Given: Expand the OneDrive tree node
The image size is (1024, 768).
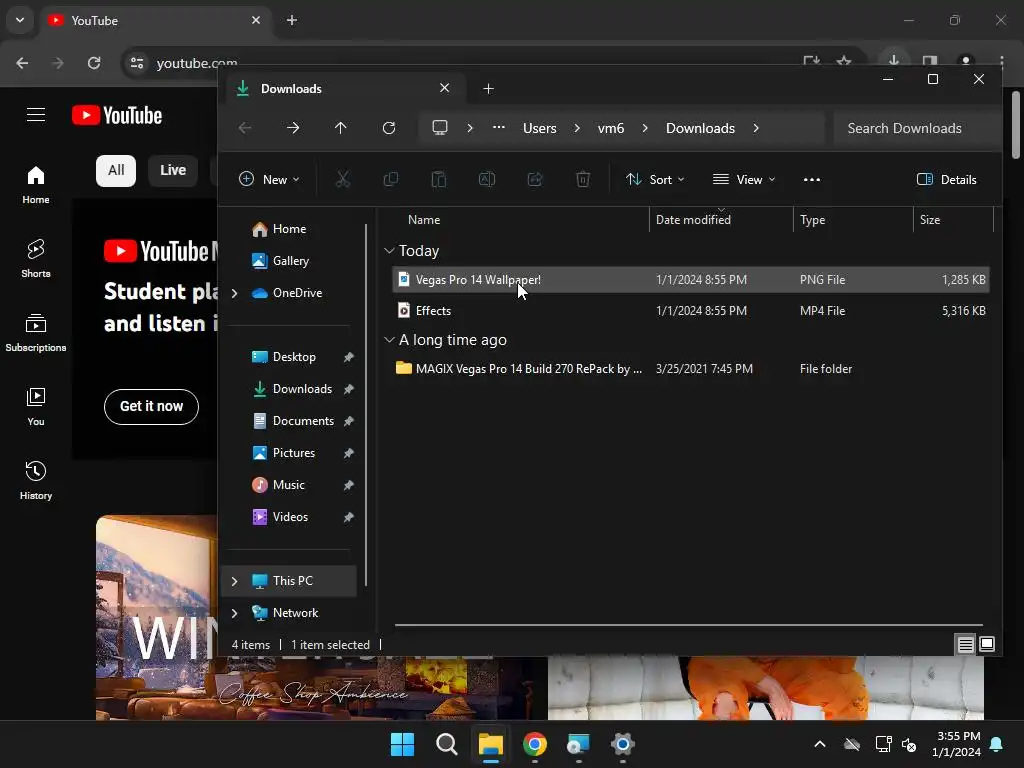Looking at the screenshot, I should [x=234, y=293].
